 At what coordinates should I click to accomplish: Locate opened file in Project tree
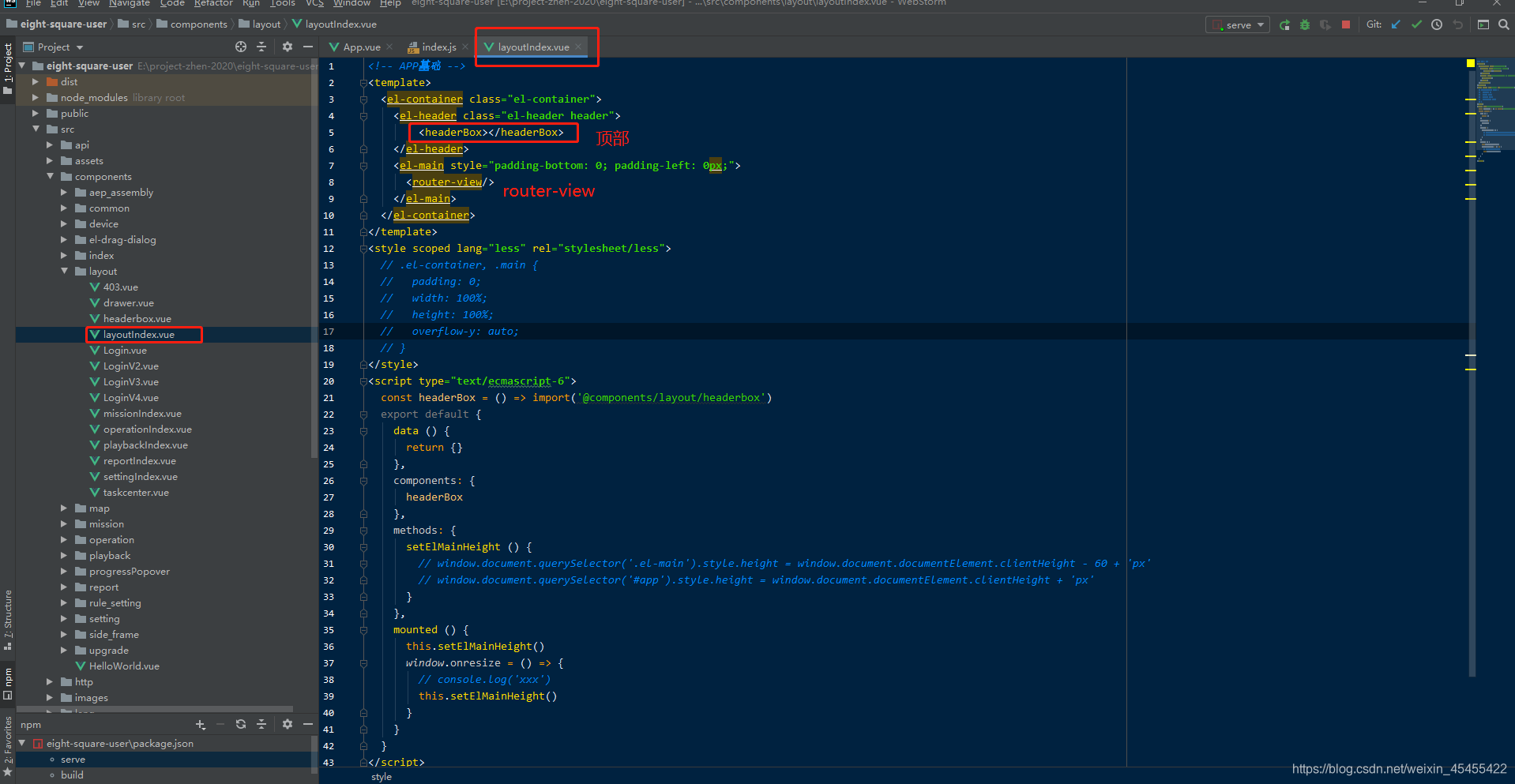click(241, 47)
